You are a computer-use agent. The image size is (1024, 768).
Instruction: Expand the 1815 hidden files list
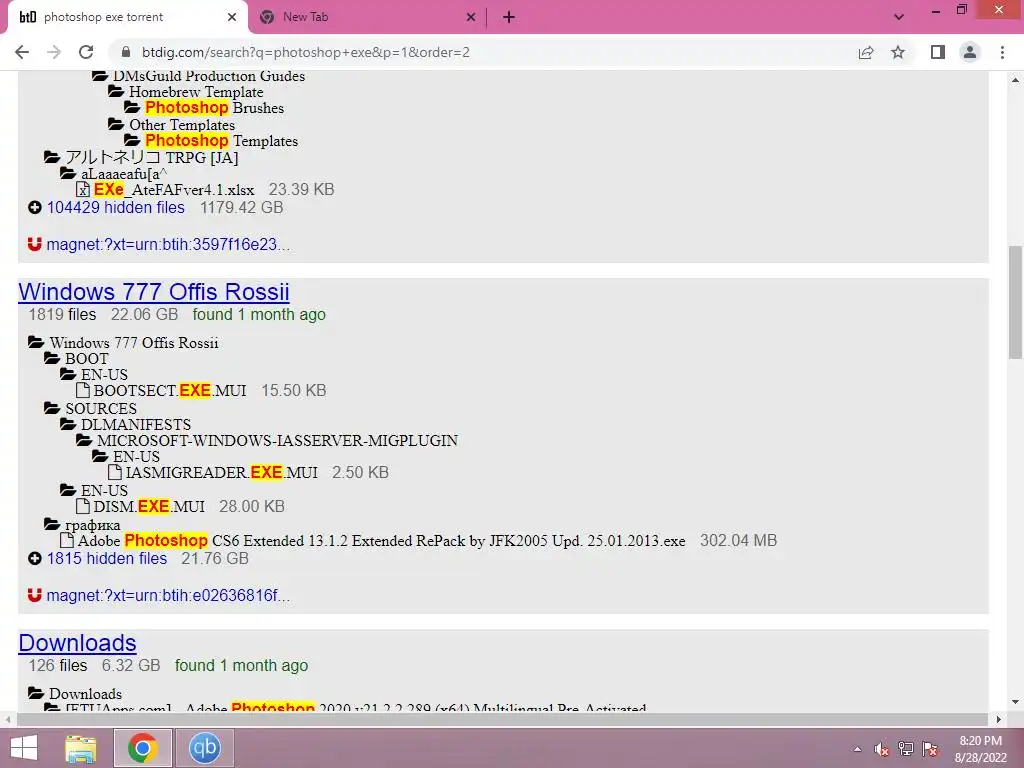107,558
